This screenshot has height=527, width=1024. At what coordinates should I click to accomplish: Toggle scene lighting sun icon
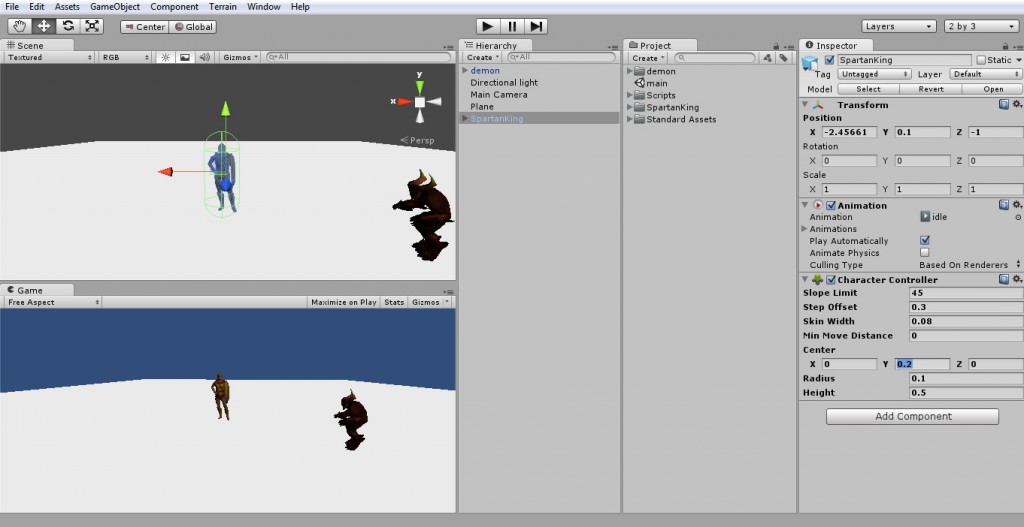166,57
